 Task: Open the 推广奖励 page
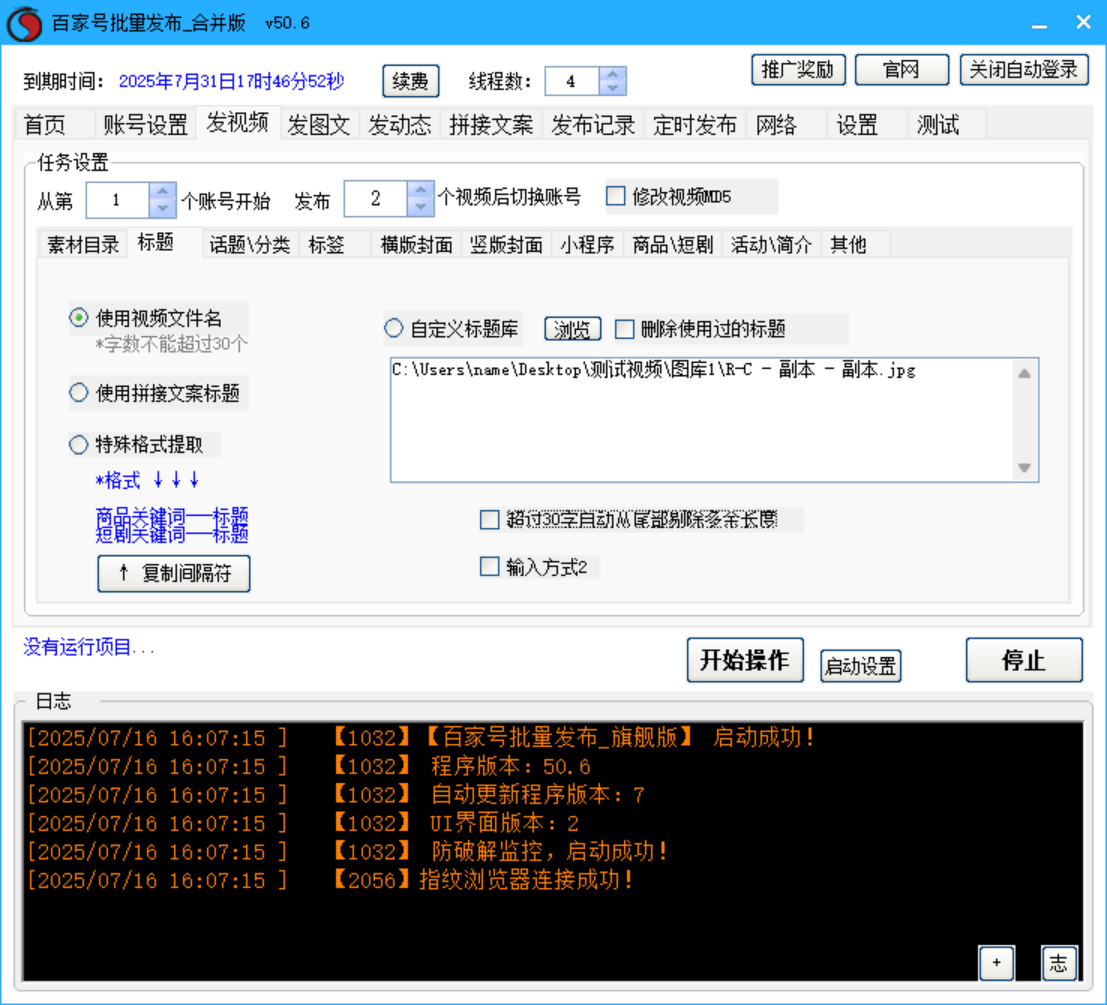point(798,70)
